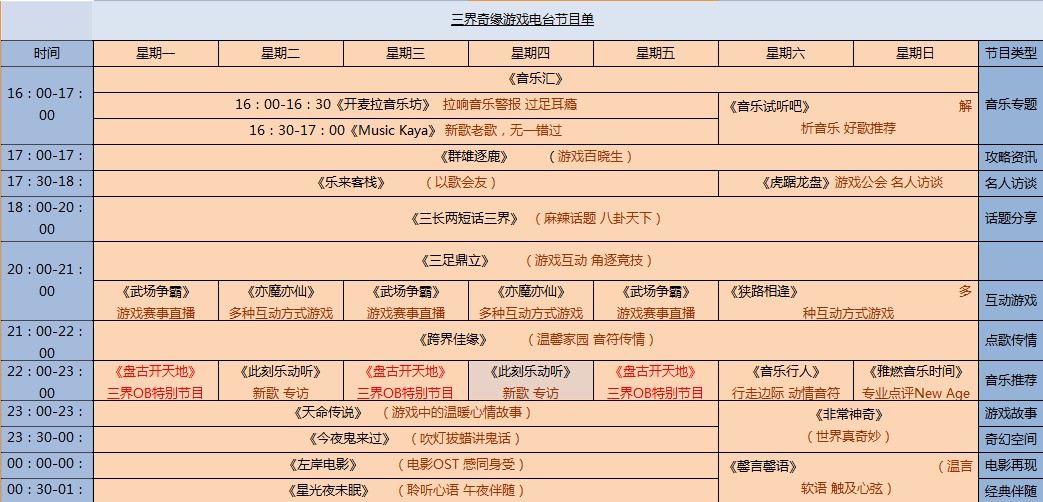This screenshot has width=1043, height=502.
Task: Select the 《Music Kaya》 program row
Action: point(405,130)
